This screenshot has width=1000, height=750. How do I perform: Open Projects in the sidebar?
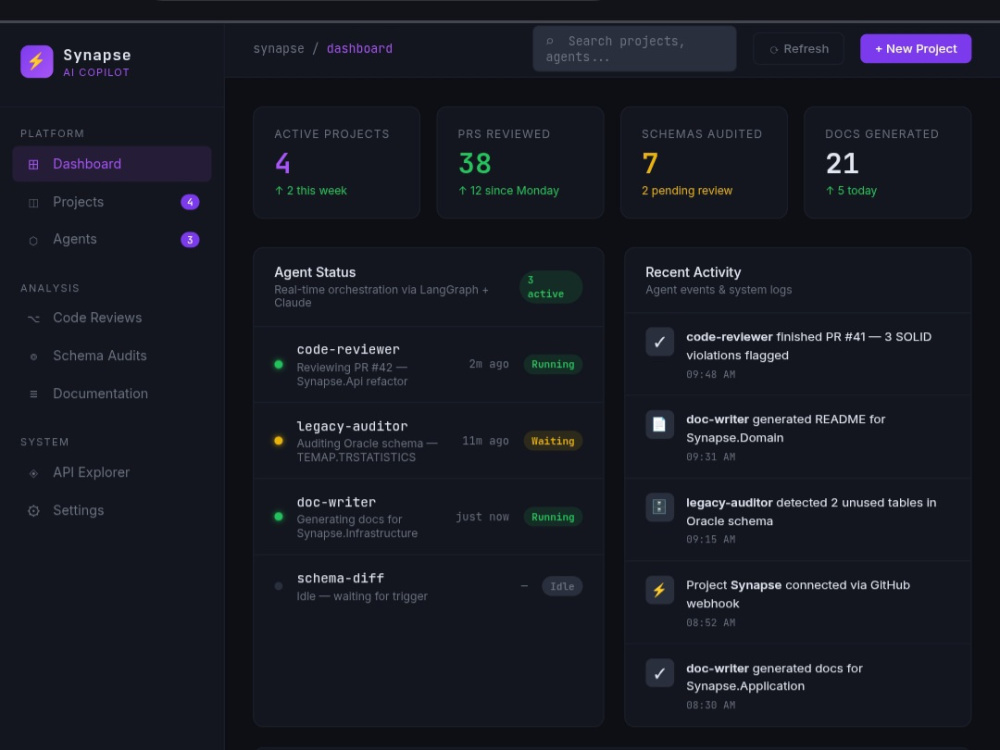tap(112, 202)
